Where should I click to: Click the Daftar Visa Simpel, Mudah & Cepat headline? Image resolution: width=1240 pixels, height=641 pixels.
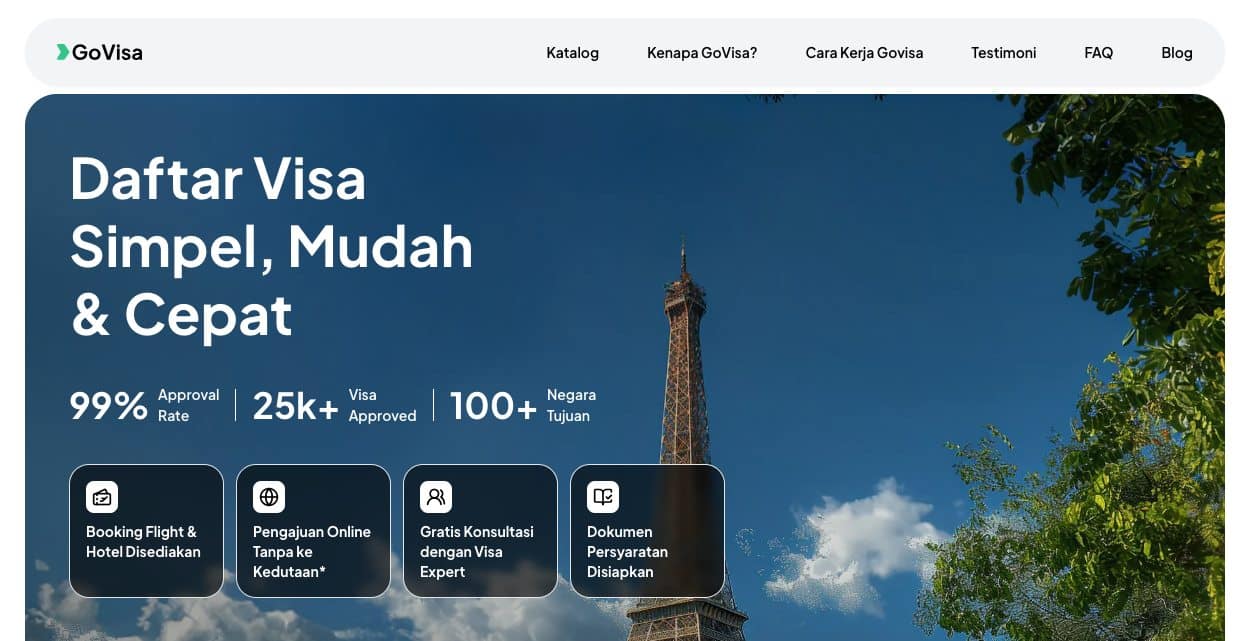271,246
